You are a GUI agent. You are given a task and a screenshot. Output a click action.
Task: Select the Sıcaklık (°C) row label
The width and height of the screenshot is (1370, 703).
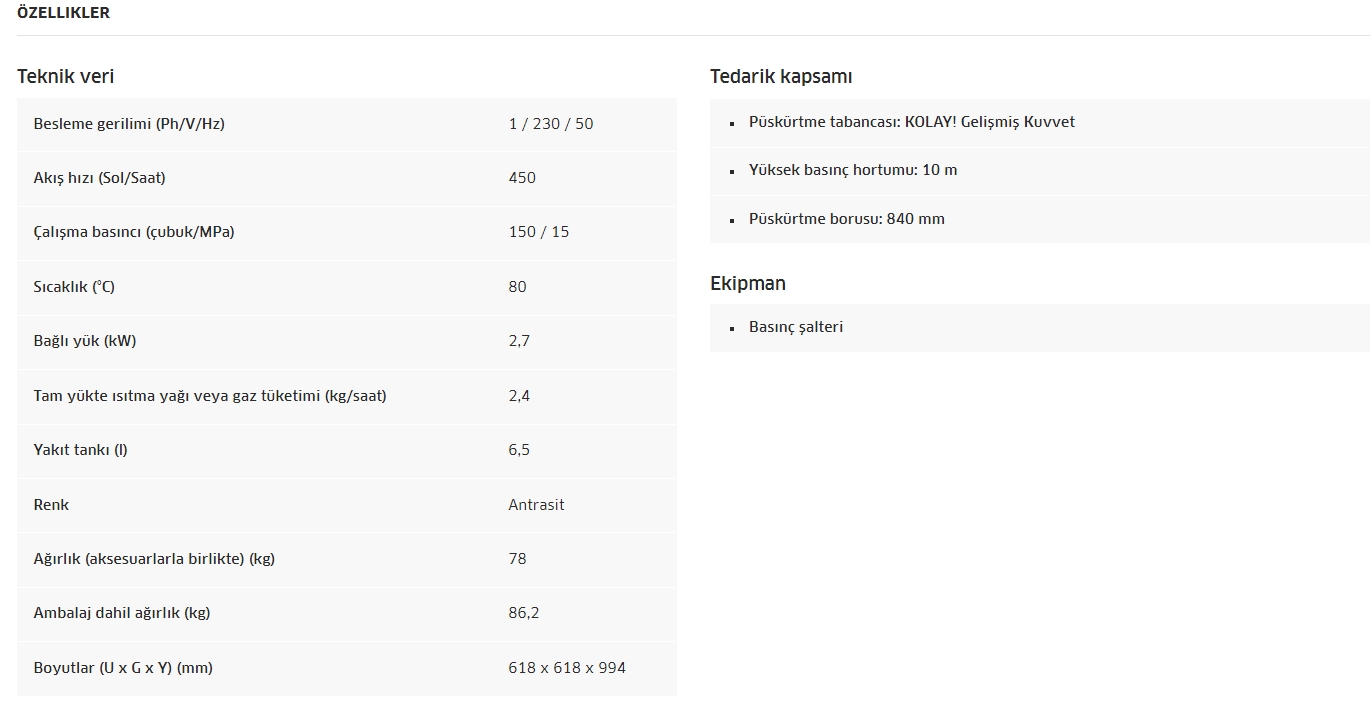click(x=74, y=287)
